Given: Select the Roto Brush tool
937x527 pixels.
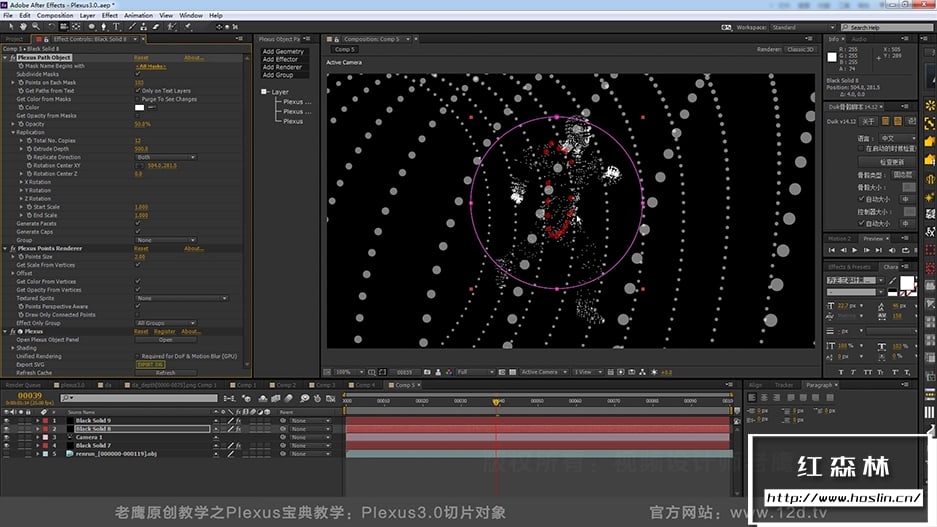Looking at the screenshot, I should [x=172, y=27].
